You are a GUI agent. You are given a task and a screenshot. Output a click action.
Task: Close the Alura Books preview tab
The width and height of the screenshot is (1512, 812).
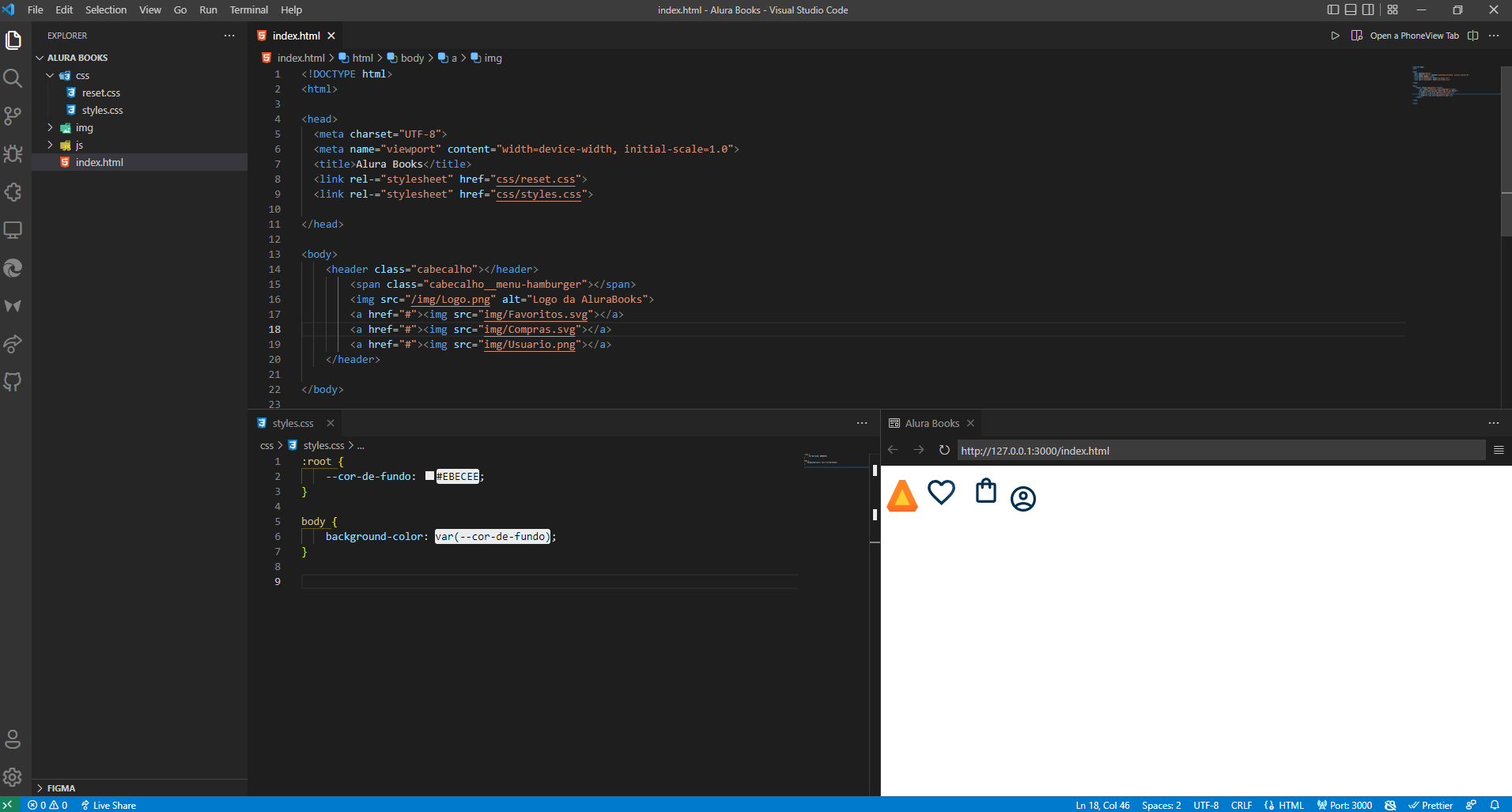coord(970,423)
